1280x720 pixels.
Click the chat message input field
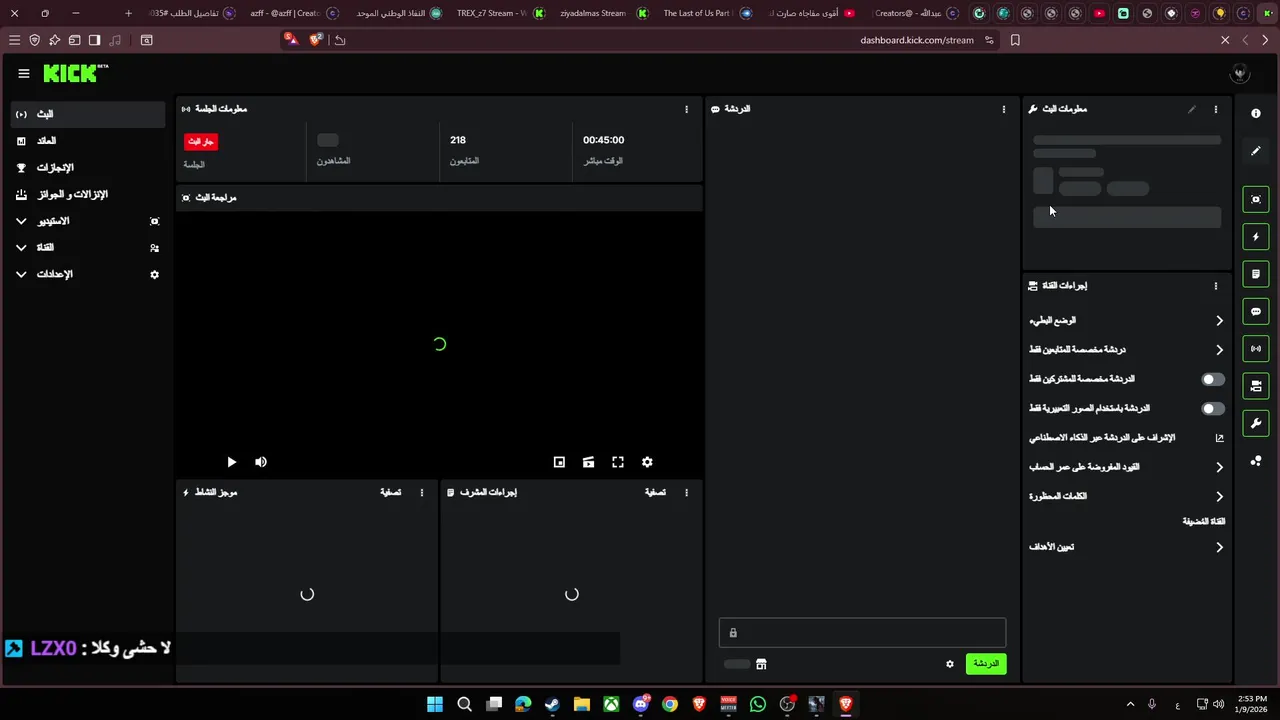(862, 633)
